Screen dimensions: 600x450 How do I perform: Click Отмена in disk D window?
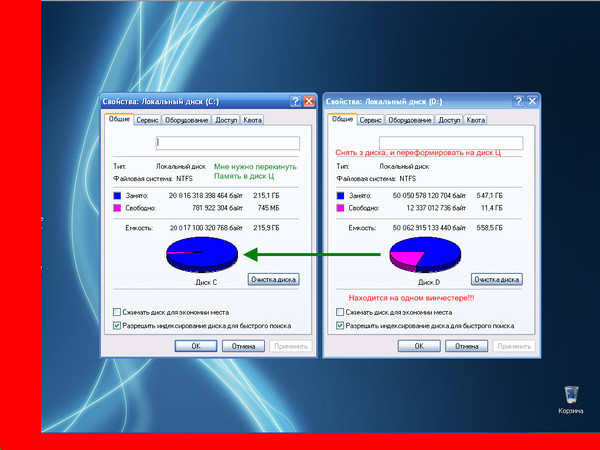[x=466, y=346]
